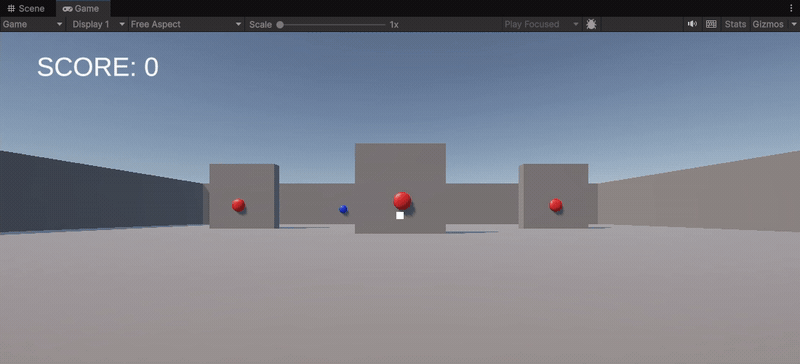
Task: Click the white square crosshair
Action: 400,215
